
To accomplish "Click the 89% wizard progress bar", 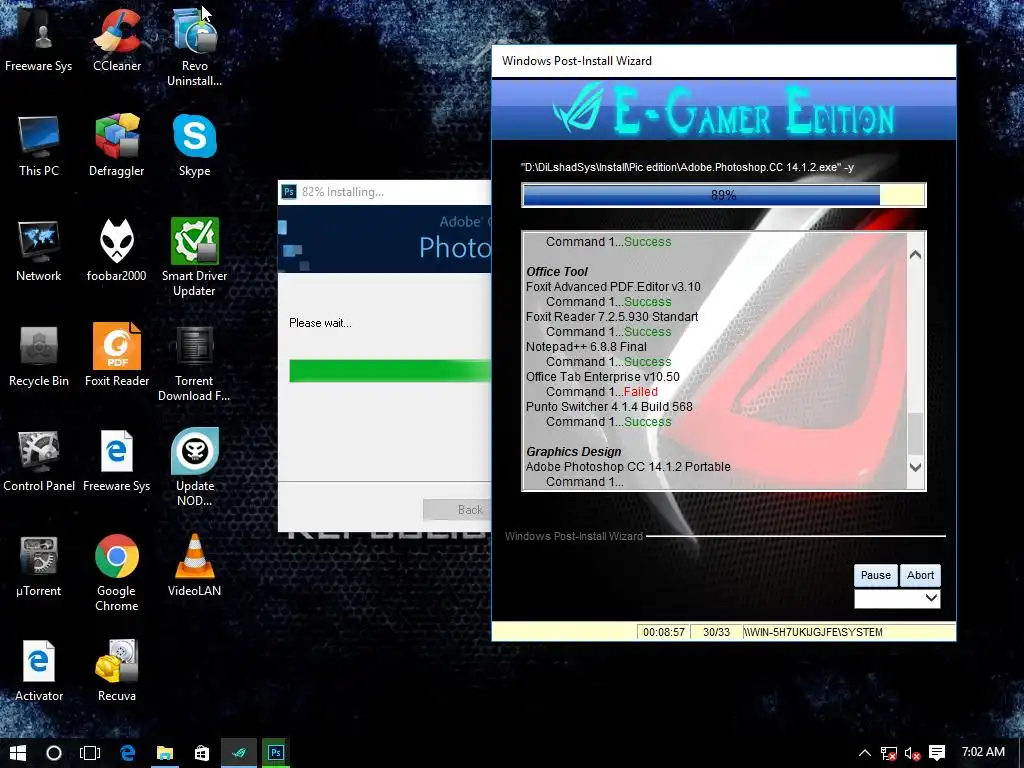I will pyautogui.click(x=724, y=195).
